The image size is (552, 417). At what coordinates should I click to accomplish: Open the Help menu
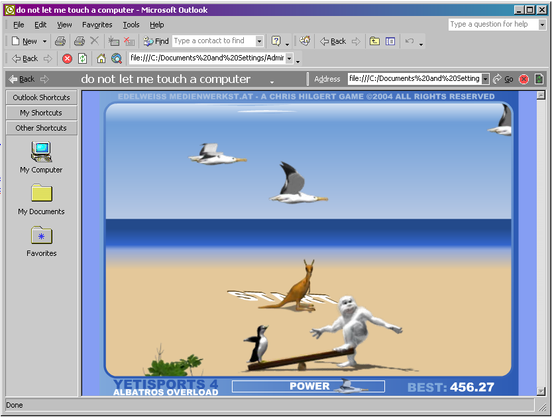157,25
